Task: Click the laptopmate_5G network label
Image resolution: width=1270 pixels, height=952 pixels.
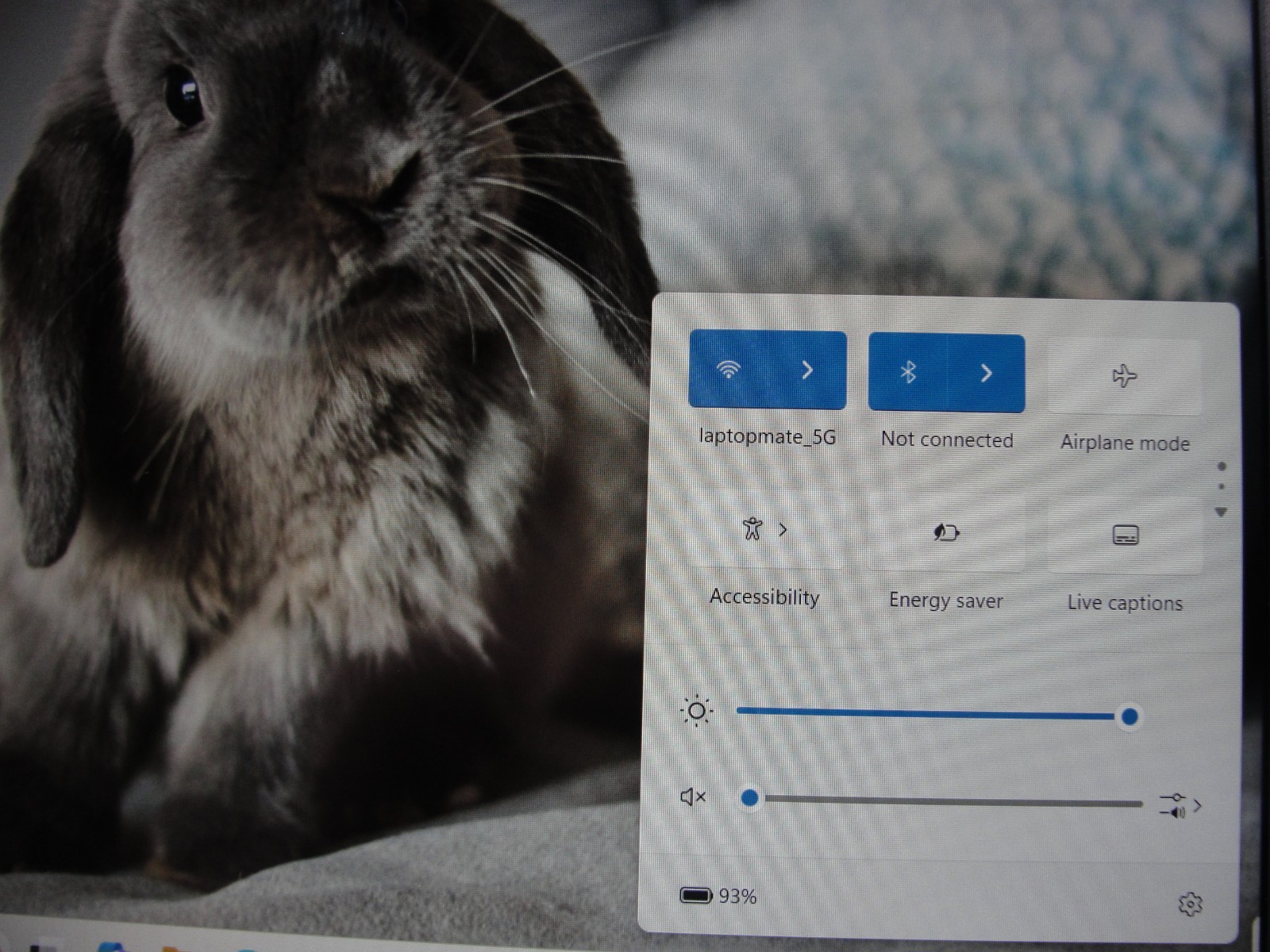Action: tap(768, 436)
